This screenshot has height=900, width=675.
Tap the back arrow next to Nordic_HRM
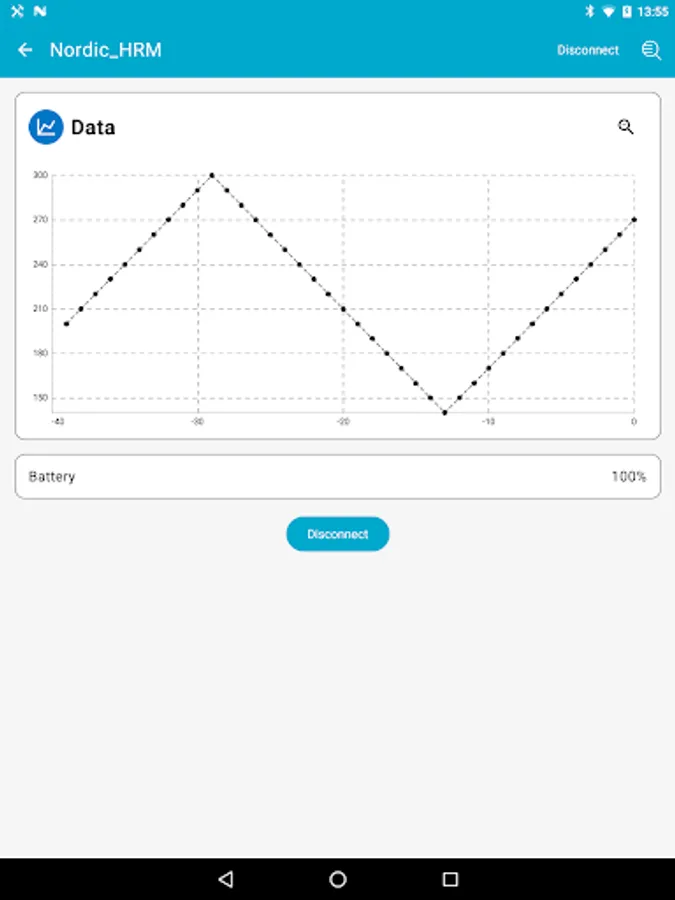(26, 50)
